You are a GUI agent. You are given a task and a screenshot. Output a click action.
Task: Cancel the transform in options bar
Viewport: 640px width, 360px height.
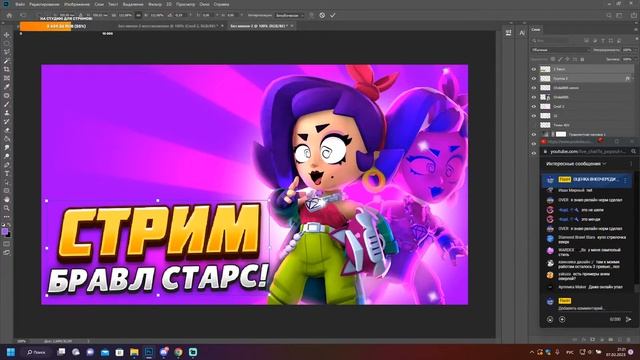[x=322, y=15]
